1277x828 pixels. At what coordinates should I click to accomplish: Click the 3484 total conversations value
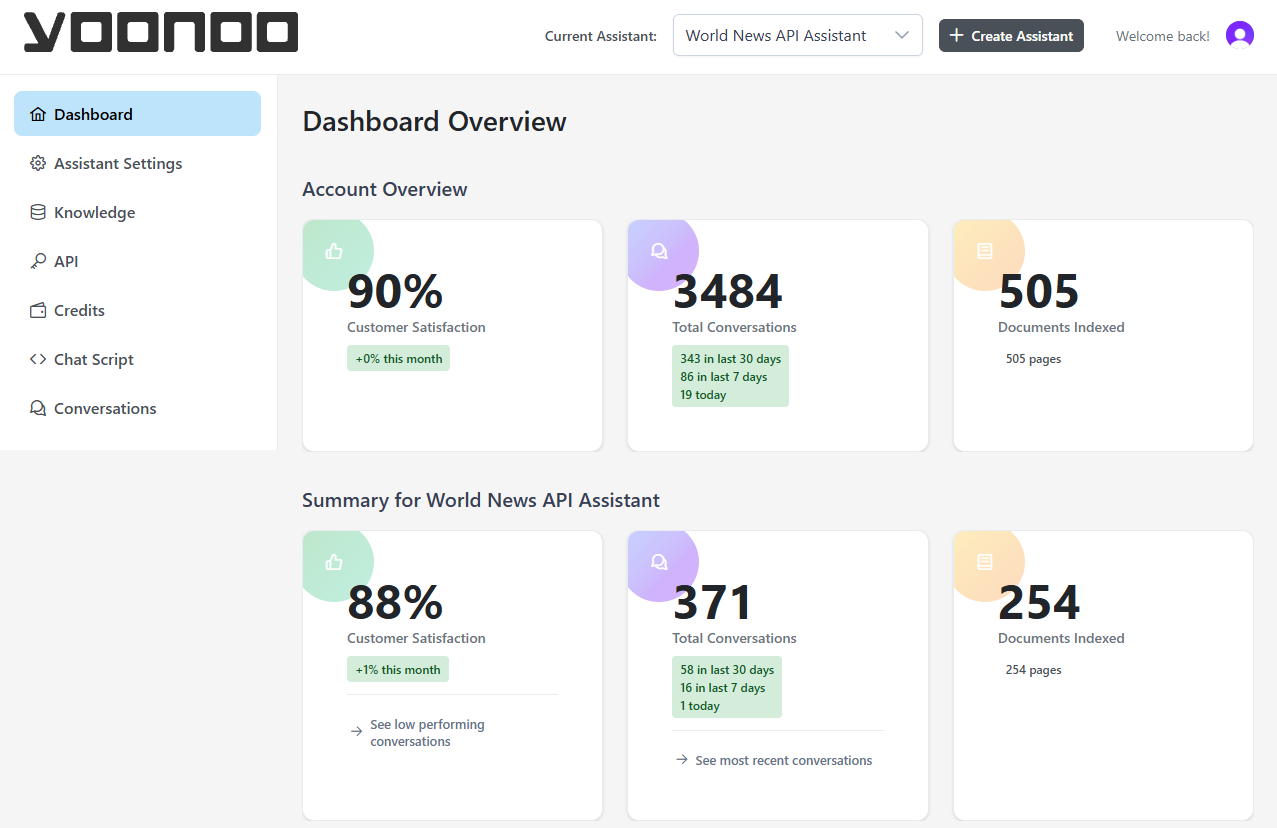point(727,291)
